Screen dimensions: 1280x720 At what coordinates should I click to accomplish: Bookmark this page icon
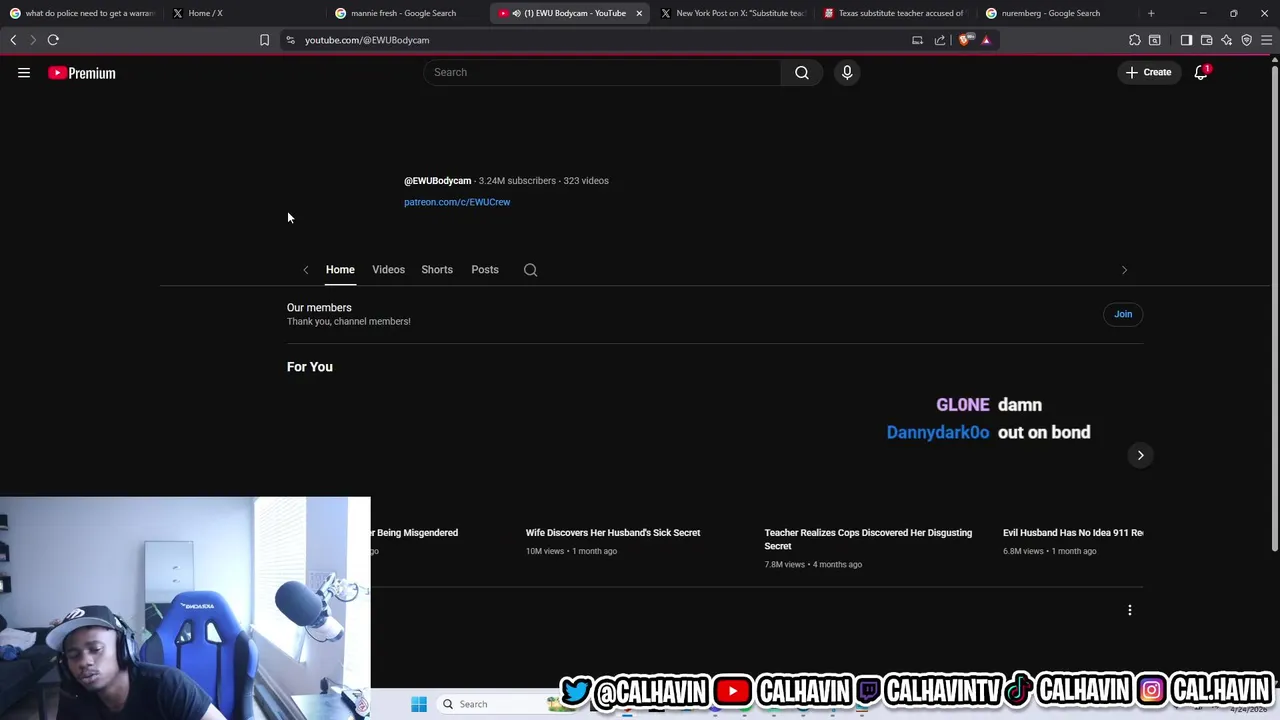pyautogui.click(x=264, y=40)
